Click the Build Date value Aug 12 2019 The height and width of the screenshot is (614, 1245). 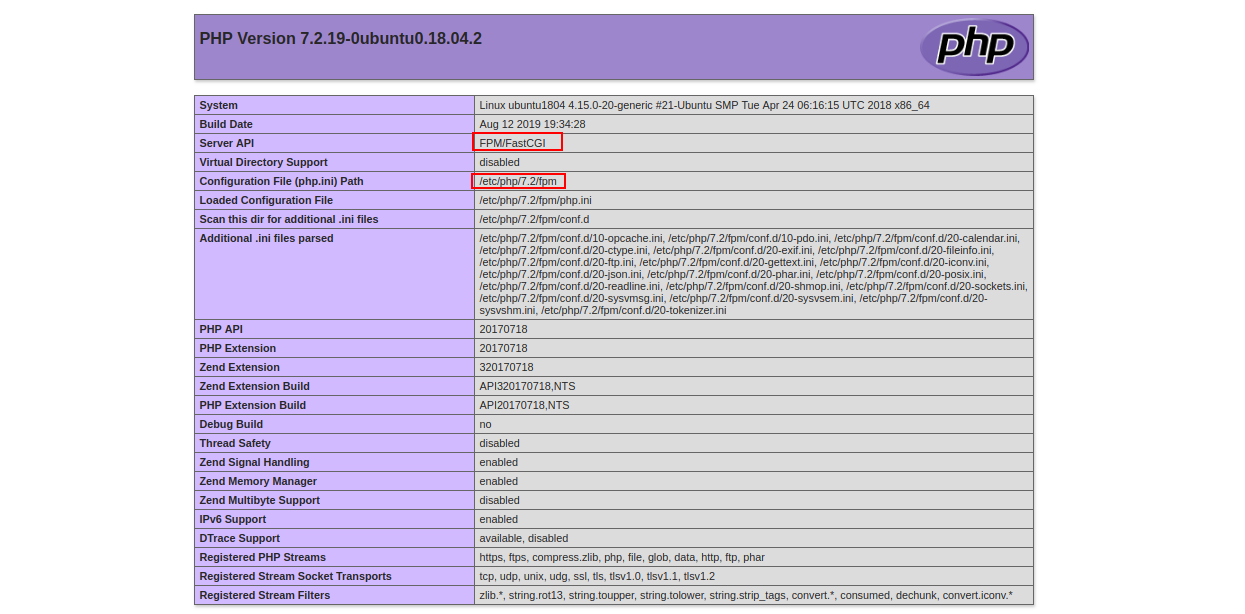(532, 124)
